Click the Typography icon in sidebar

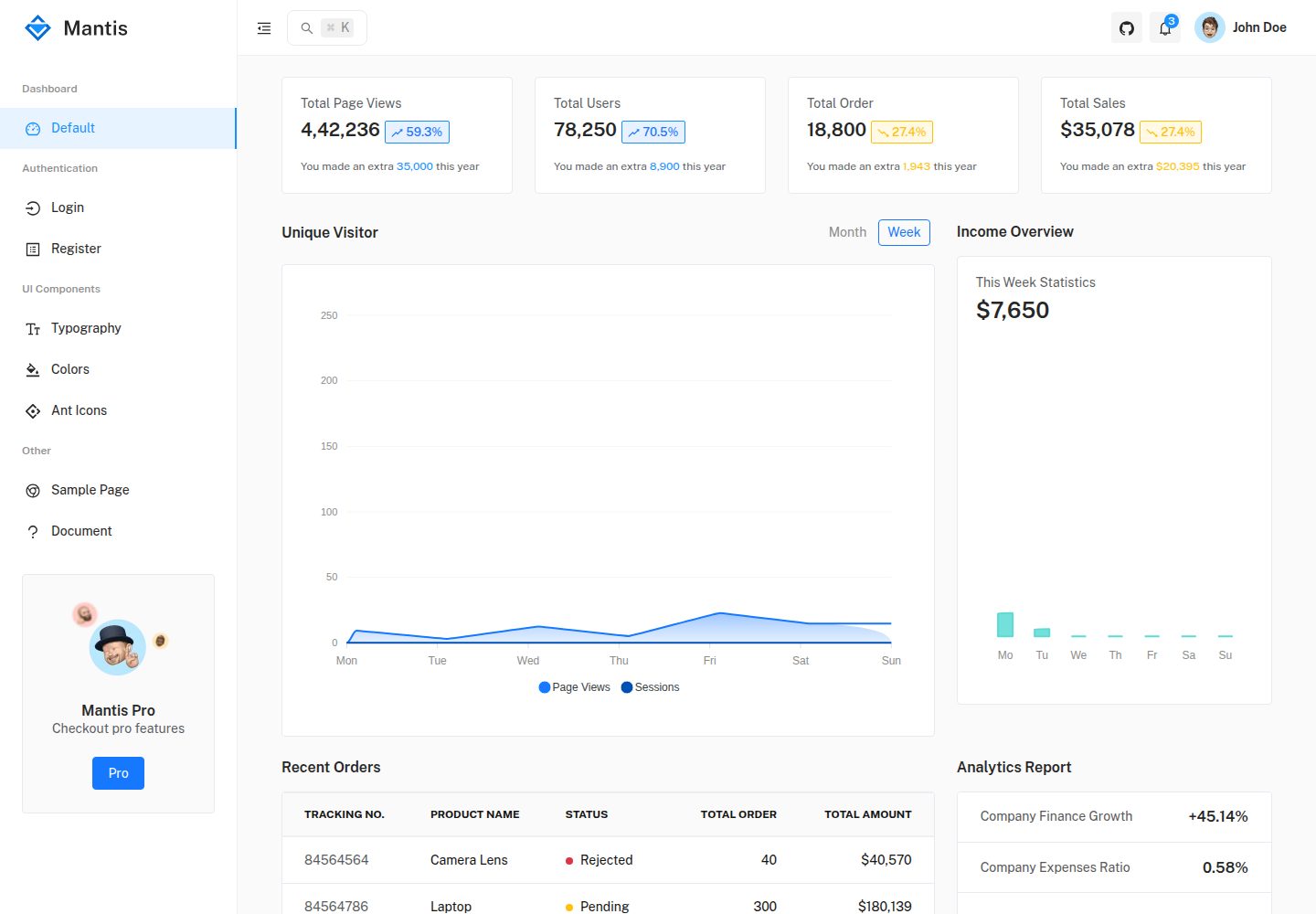[33, 329]
